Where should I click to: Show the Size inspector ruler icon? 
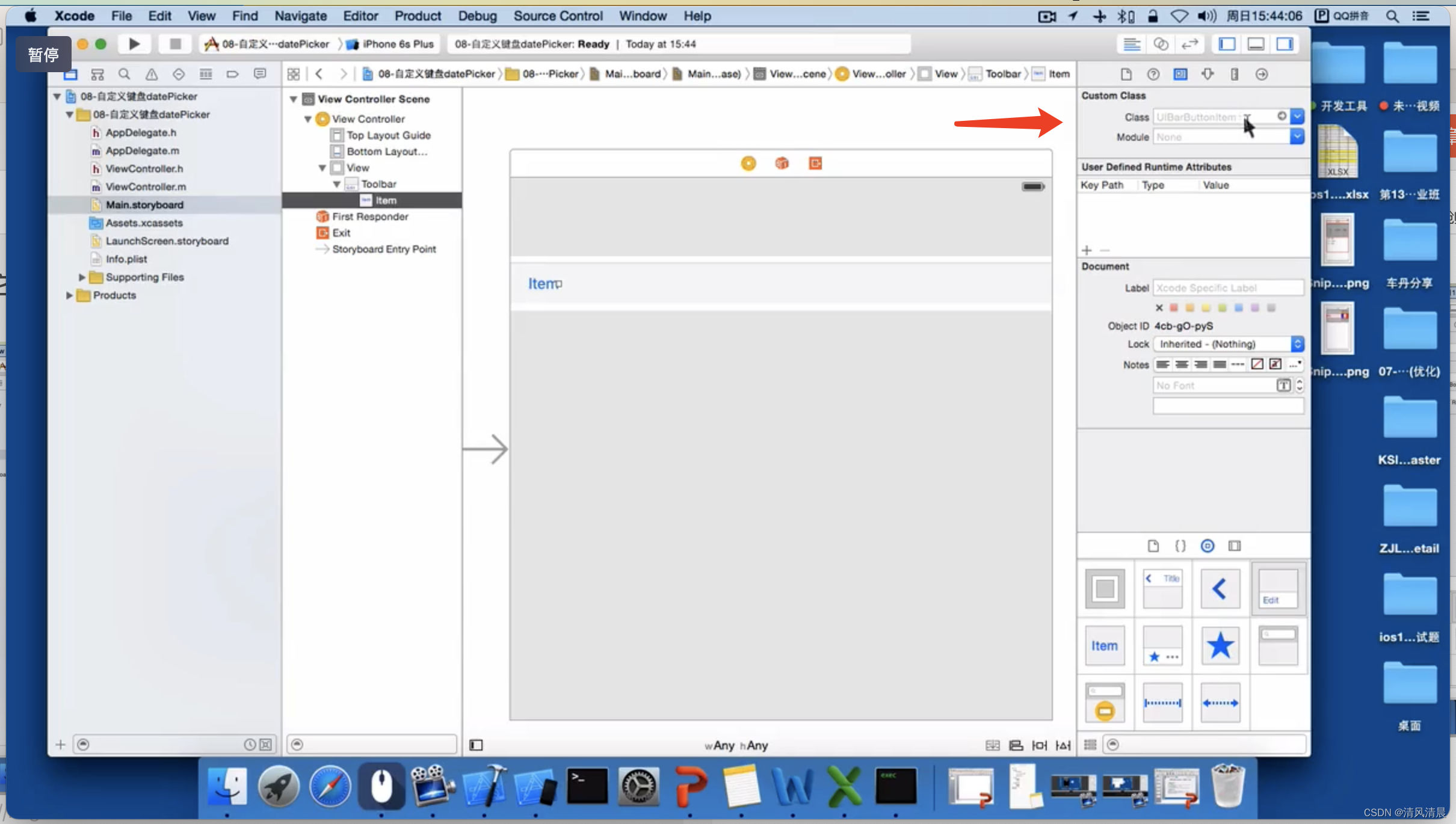[x=1235, y=75]
